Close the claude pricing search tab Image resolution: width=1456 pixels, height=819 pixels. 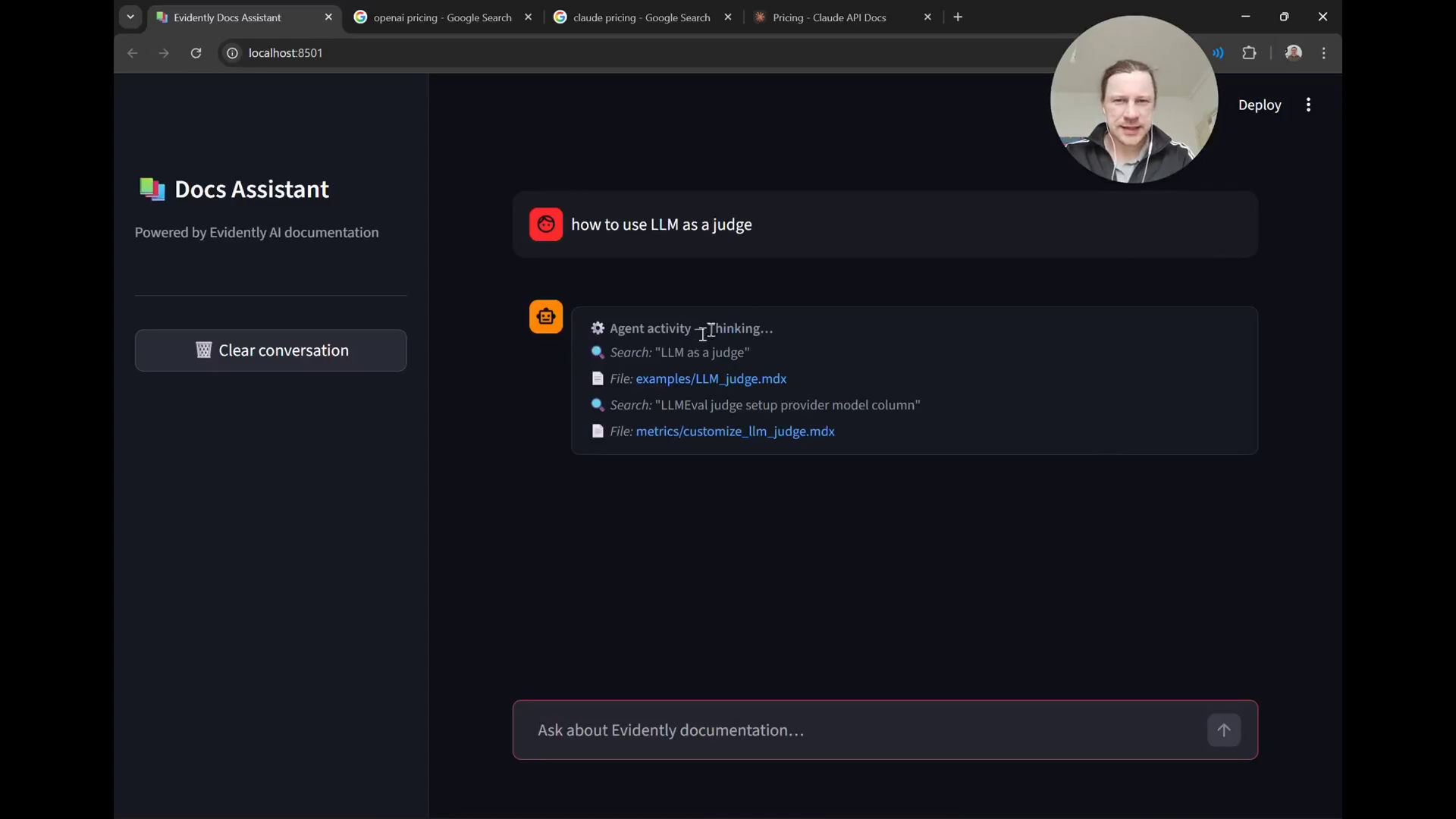point(728,17)
